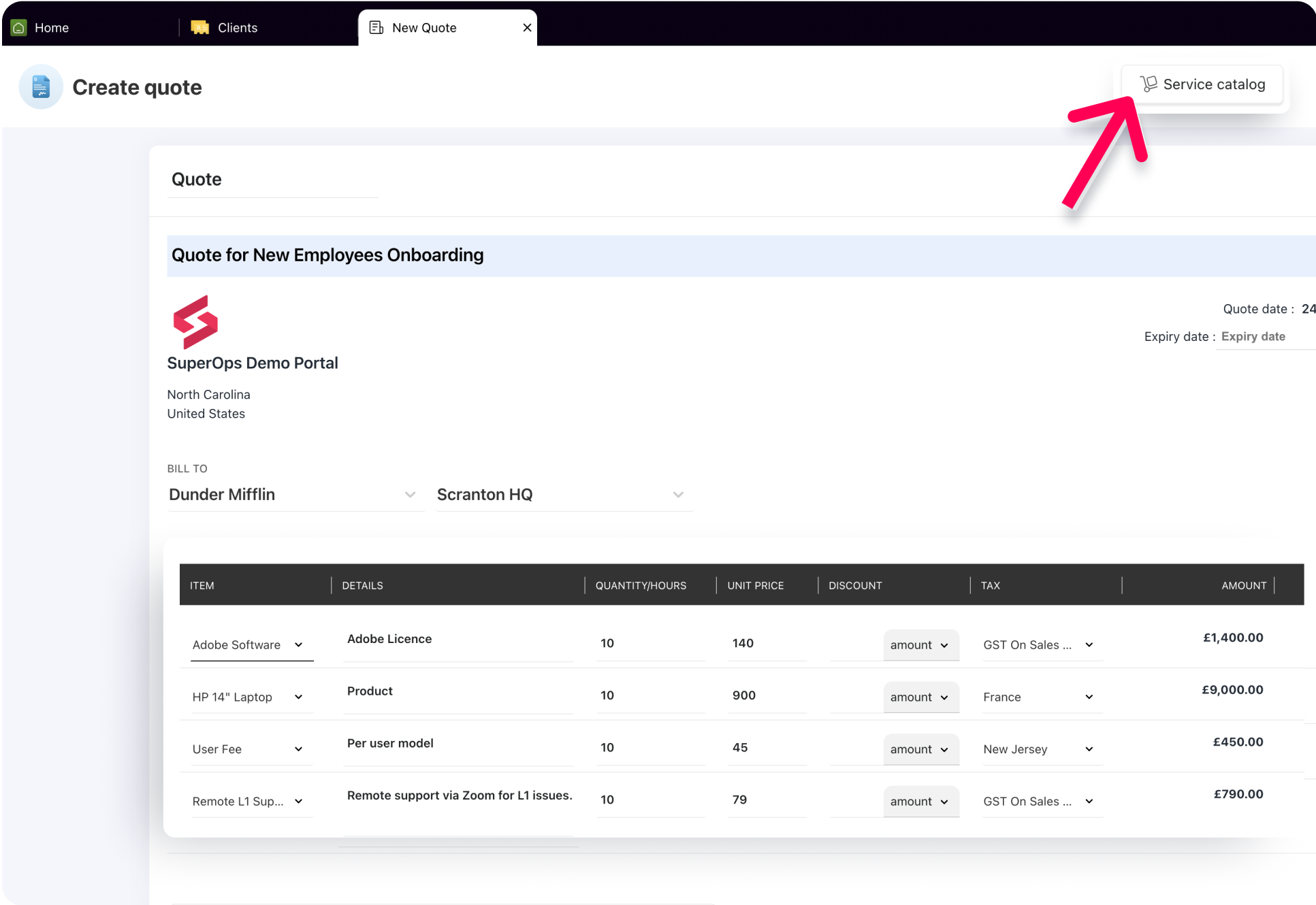The height and width of the screenshot is (905, 1316).
Task: Select the New Quote tab
Action: pos(423,27)
